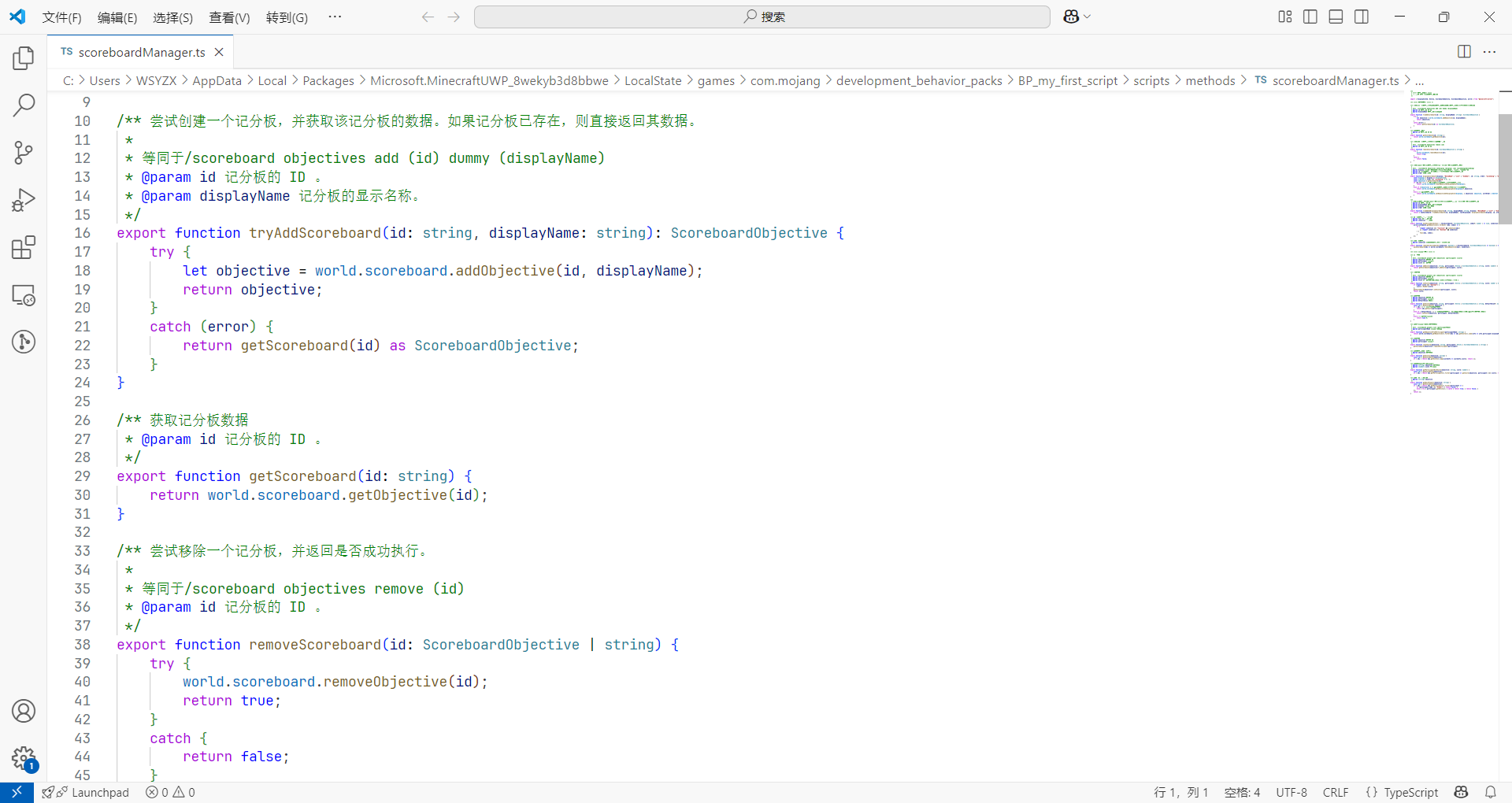Click the LocalState breadcrumb segment
This screenshot has width=1512, height=803.
653,80
